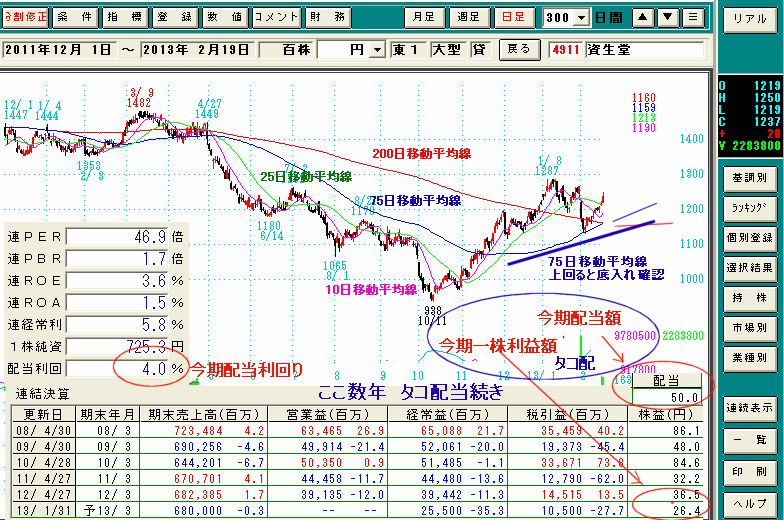Screen dimensions: 784x520
Task: Click the 印刷 print button
Action: [x=750, y=472]
